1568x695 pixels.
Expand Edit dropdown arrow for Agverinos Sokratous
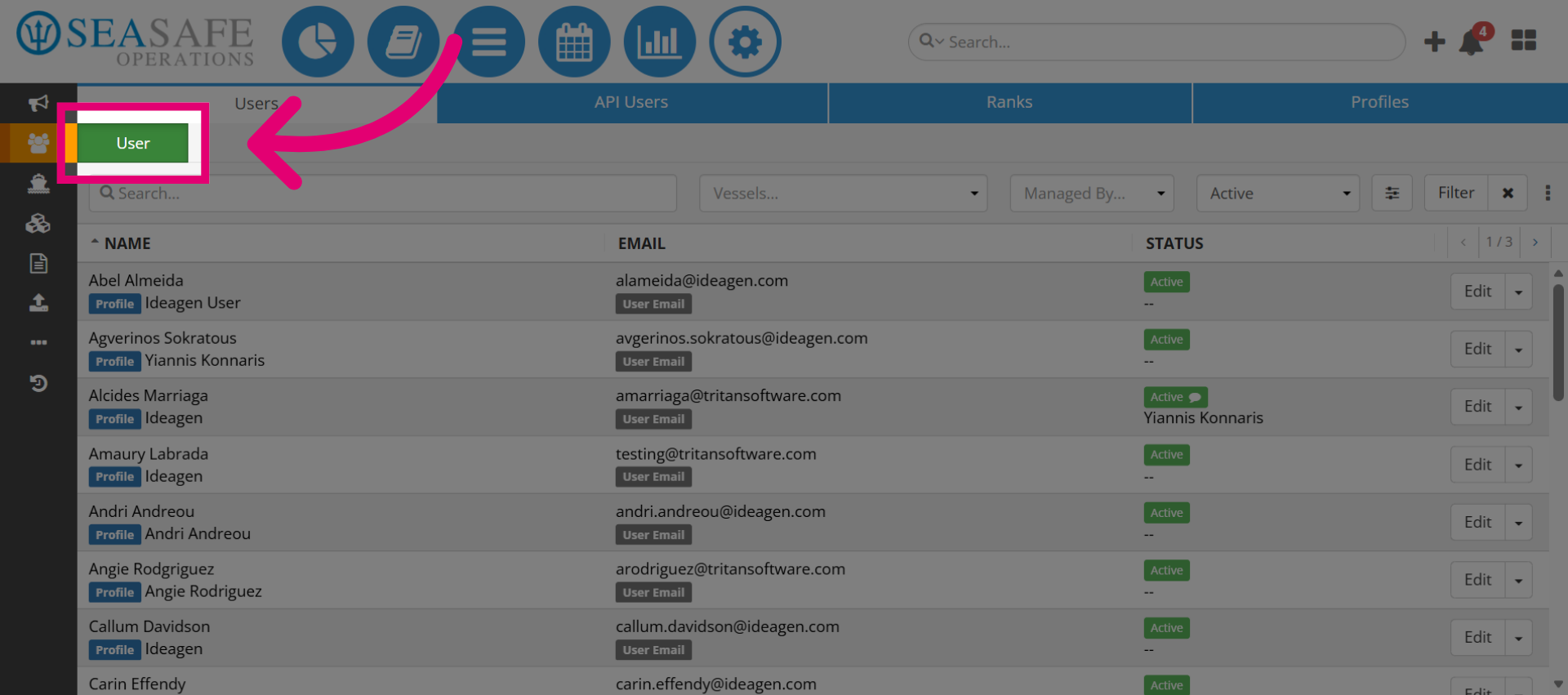tap(1518, 350)
